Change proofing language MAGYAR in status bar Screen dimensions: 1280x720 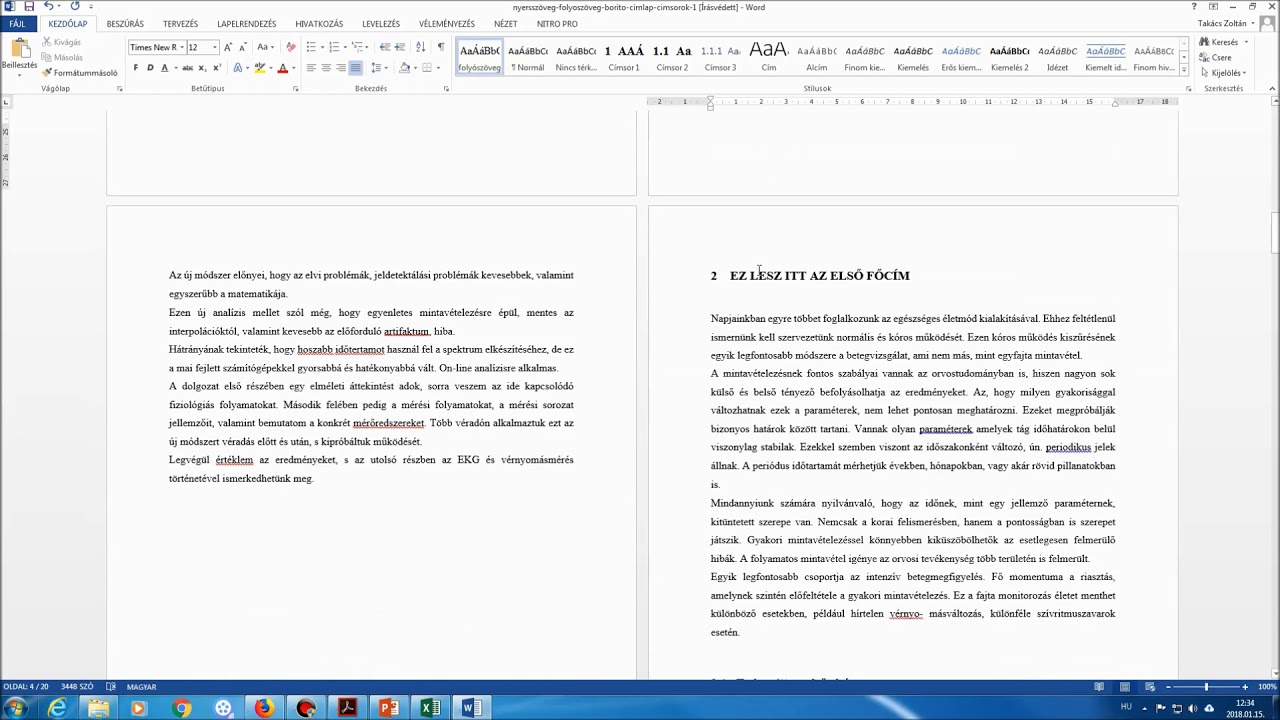point(141,687)
